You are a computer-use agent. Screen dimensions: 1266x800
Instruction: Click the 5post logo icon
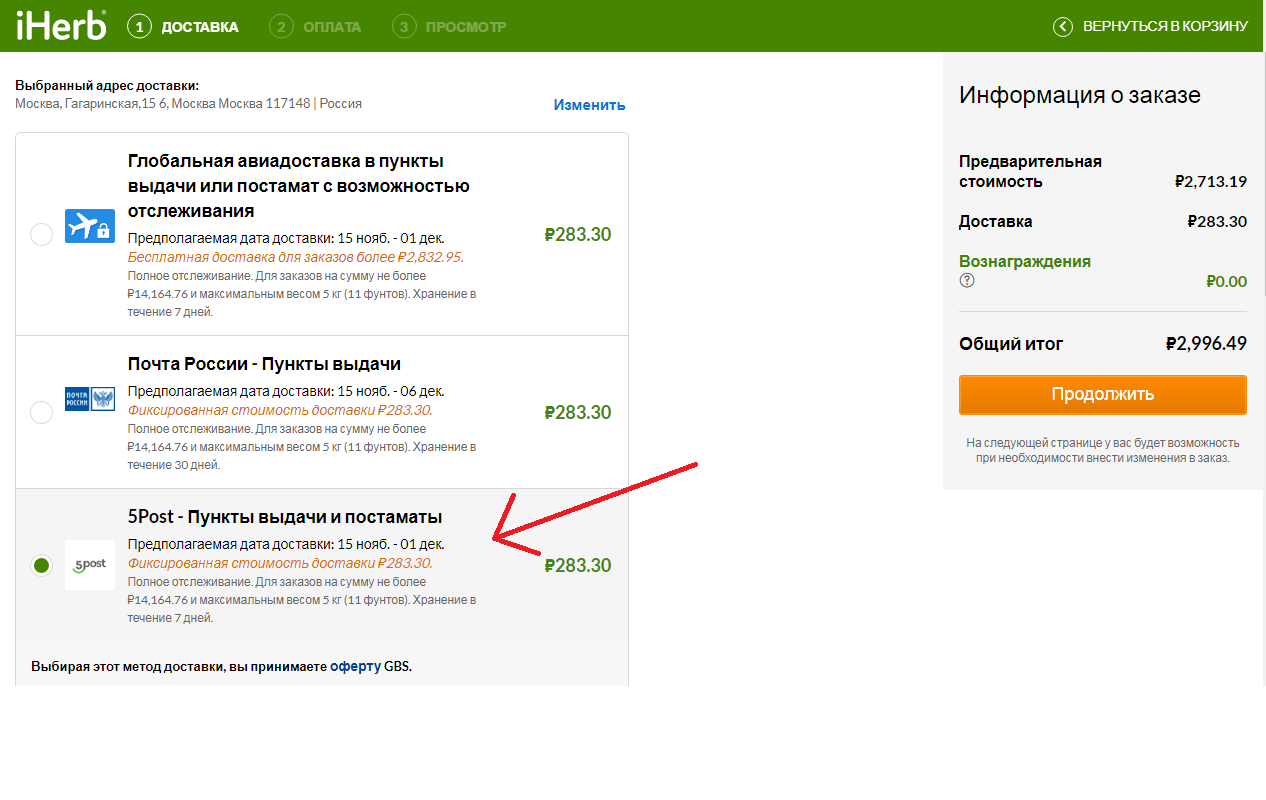point(90,565)
